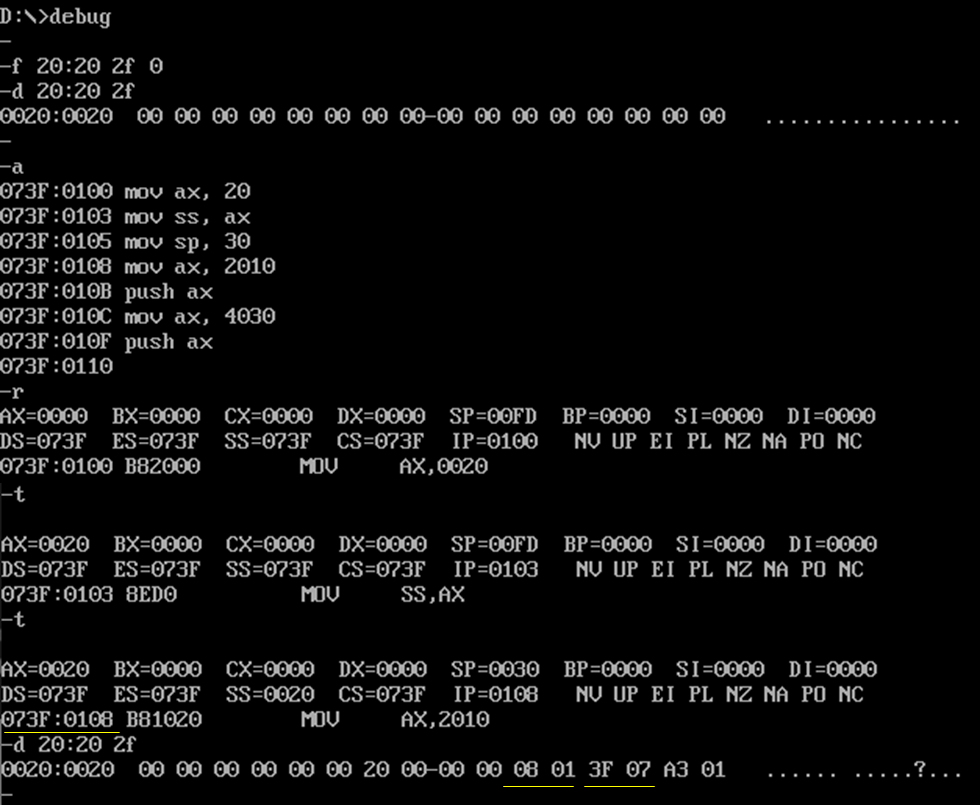The height and width of the screenshot is (805, 980).
Task: Click the fill command '-f 20:20 2f 0'
Action: point(81,66)
